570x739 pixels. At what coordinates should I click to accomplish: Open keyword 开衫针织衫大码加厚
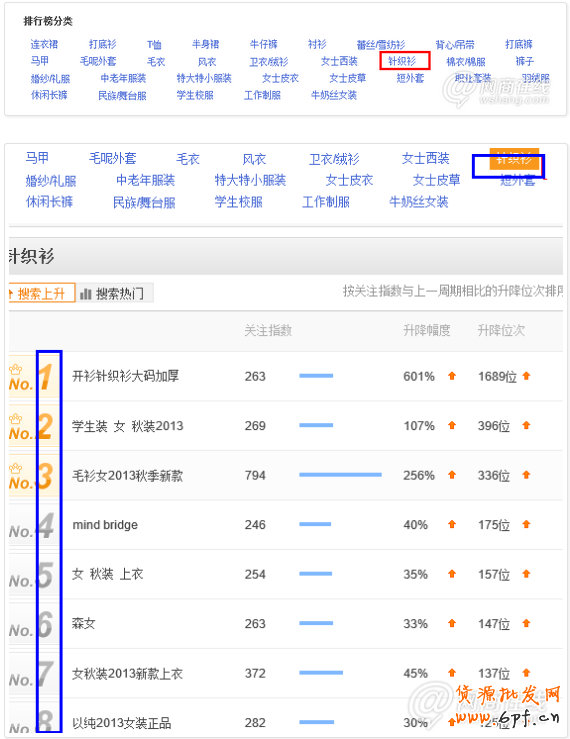[x=125, y=376]
